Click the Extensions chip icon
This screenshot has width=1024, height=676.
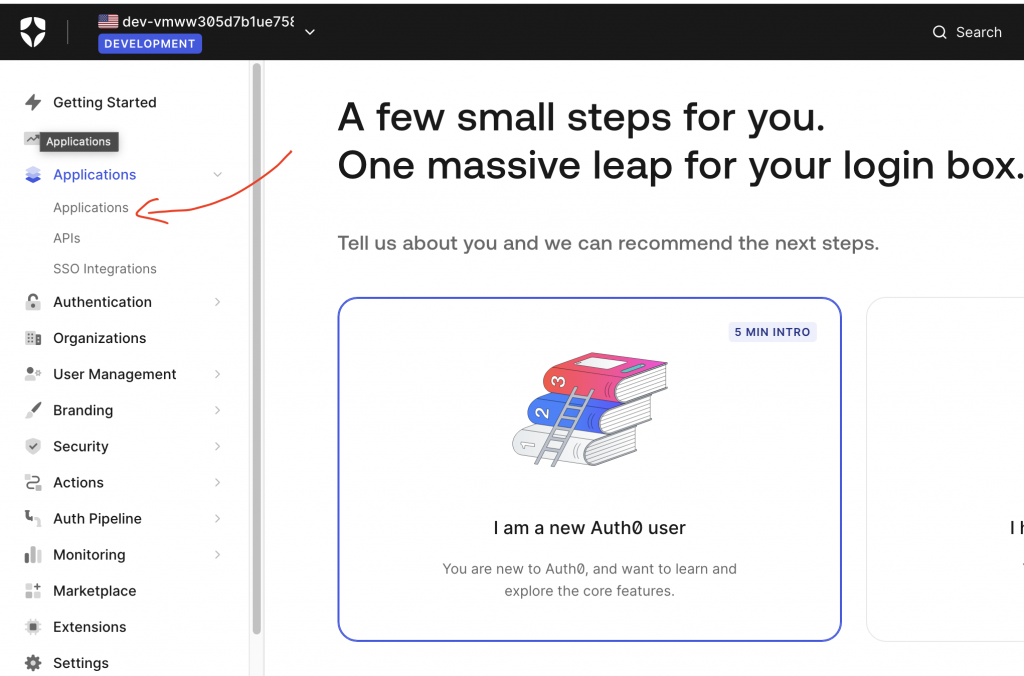tap(33, 627)
